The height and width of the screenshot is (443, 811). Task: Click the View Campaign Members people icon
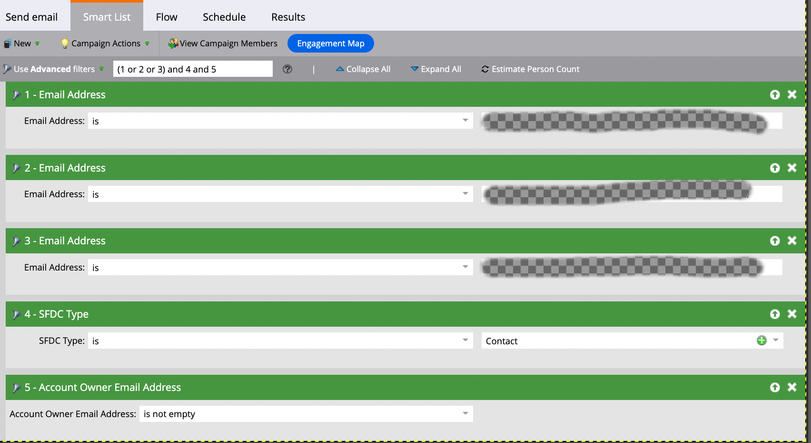coord(173,43)
